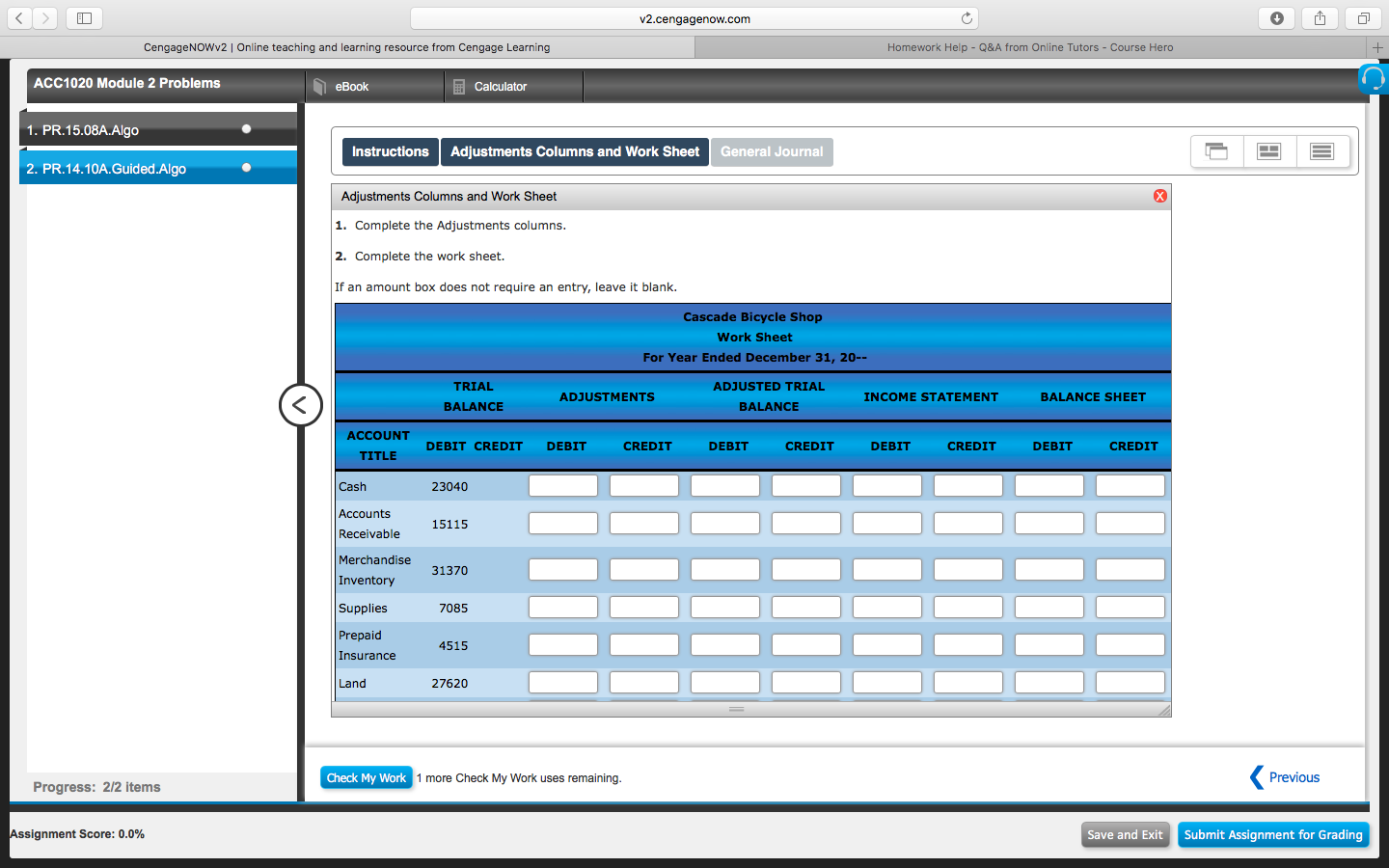Add a new tab with the plus button
Screen dimensions: 1389x868
tap(1377, 47)
